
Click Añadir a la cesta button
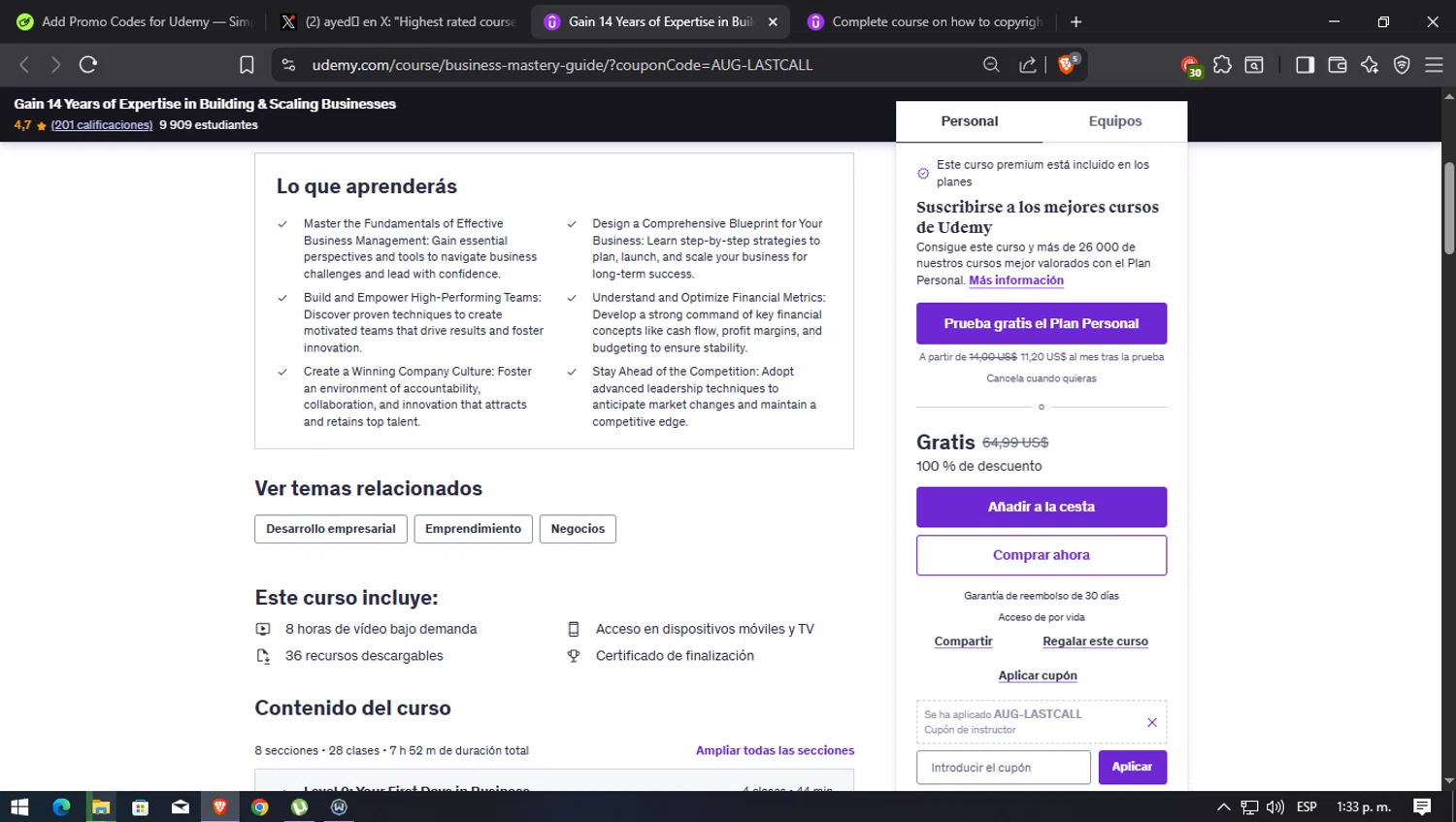[x=1042, y=507]
